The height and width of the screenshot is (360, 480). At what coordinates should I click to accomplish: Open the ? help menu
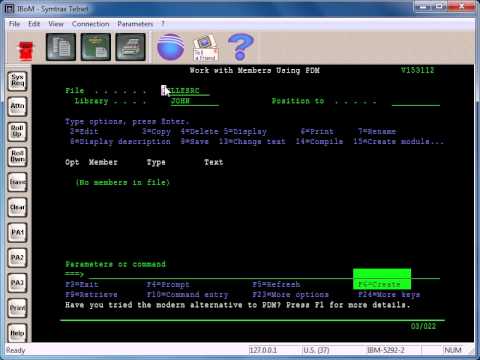(163, 24)
